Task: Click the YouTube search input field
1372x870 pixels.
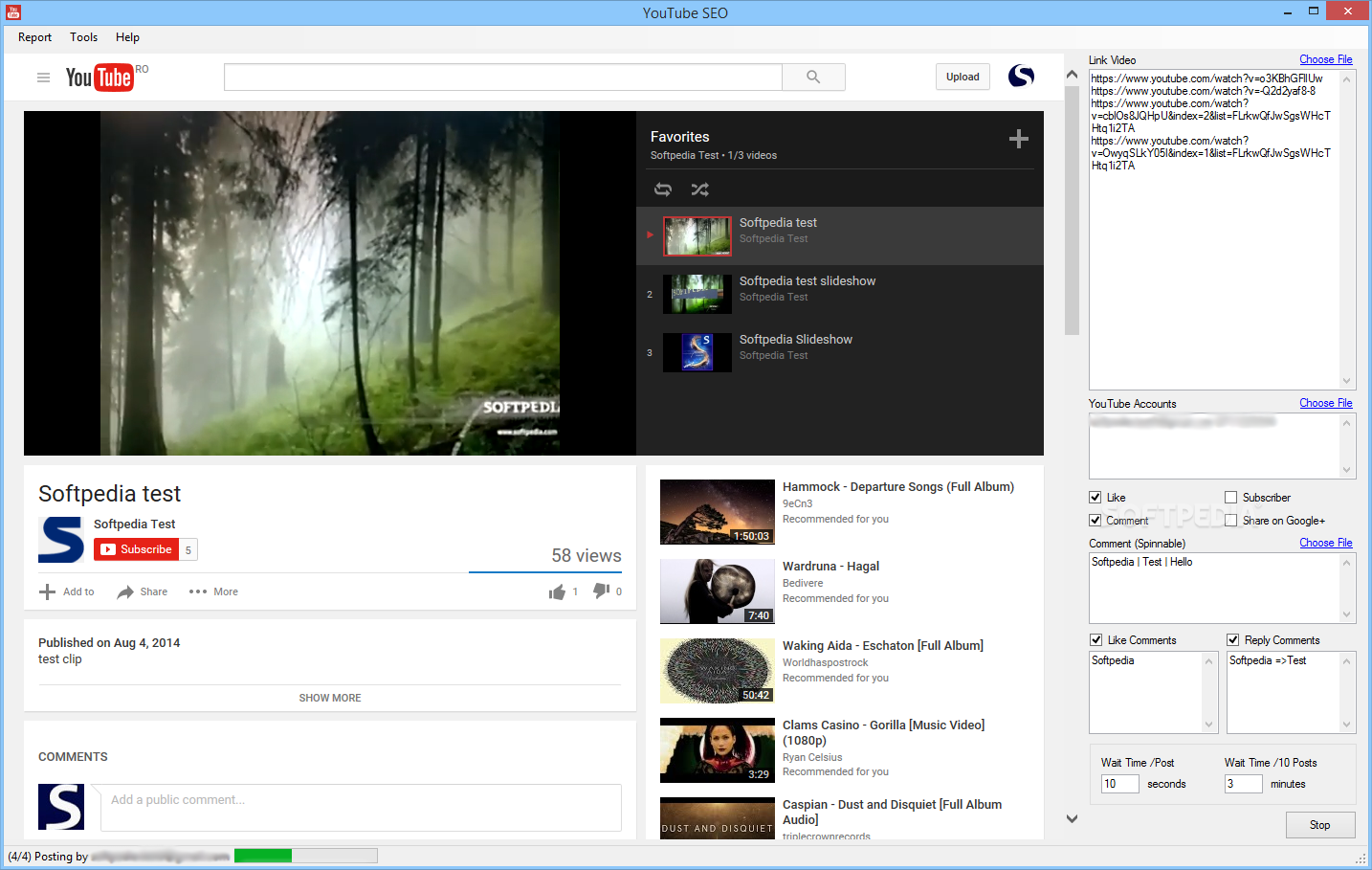Action: (503, 77)
